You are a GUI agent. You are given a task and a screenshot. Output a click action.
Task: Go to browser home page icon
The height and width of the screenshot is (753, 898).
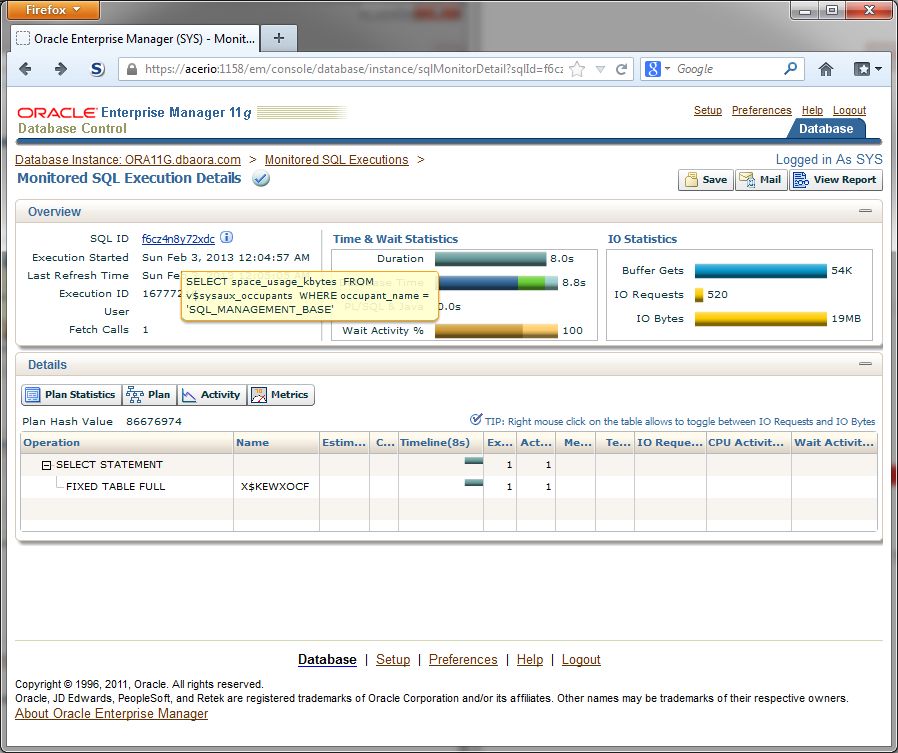pyautogui.click(x=825, y=69)
